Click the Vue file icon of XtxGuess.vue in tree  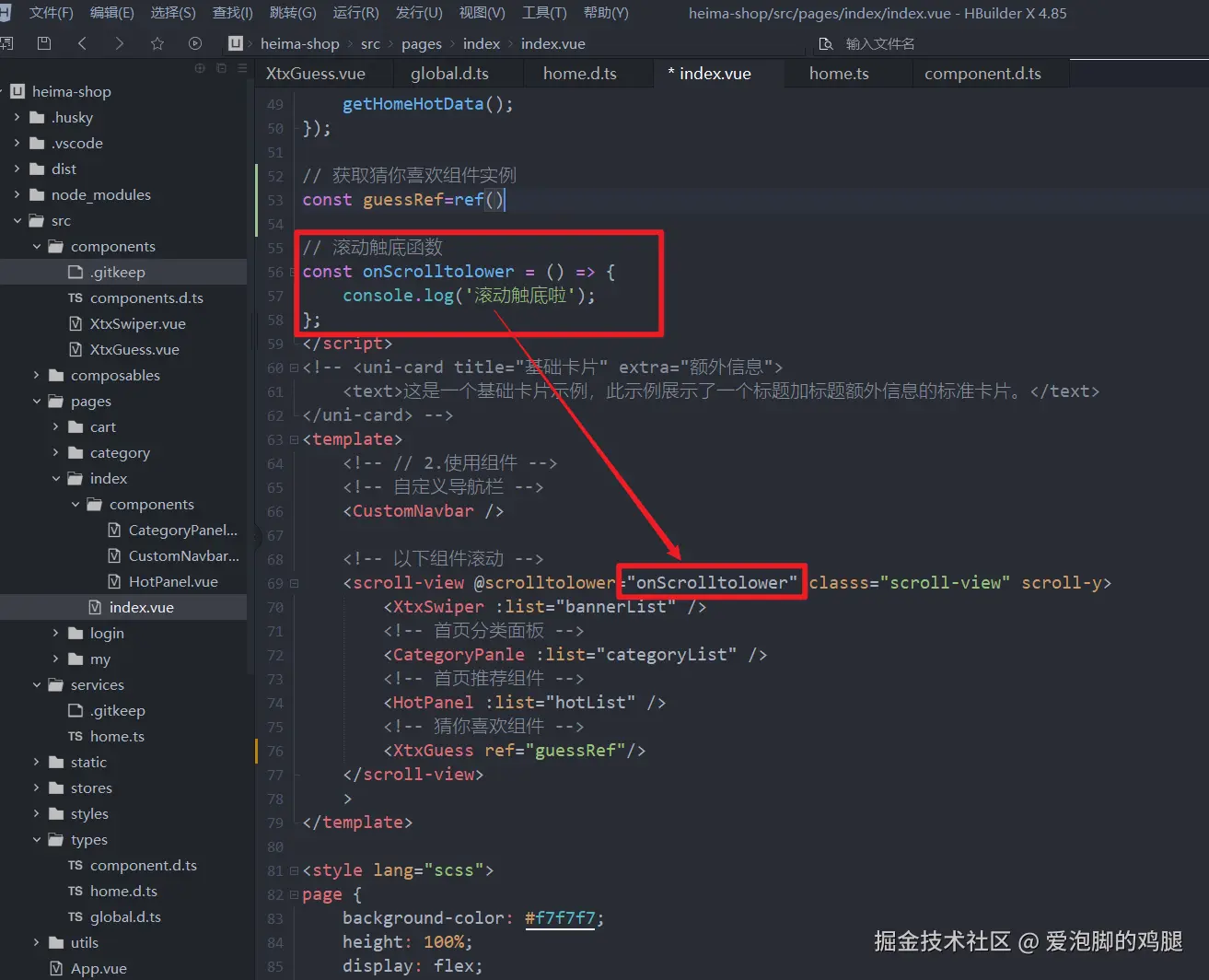click(x=76, y=349)
